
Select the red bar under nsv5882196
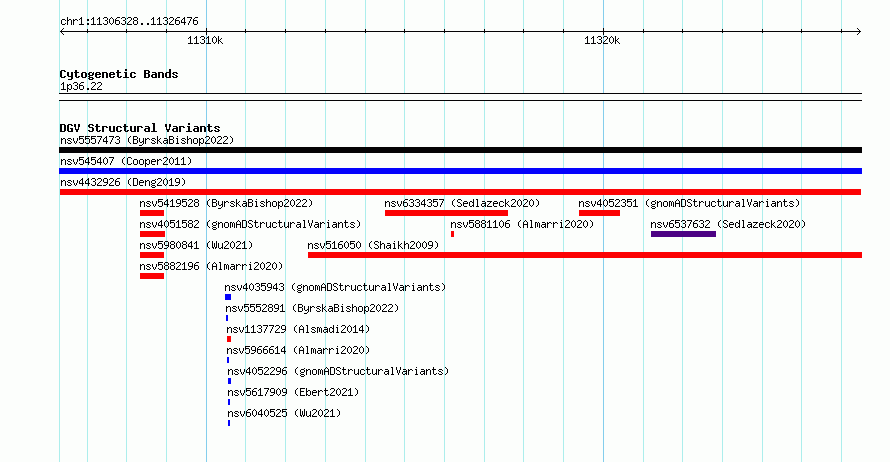(152, 276)
